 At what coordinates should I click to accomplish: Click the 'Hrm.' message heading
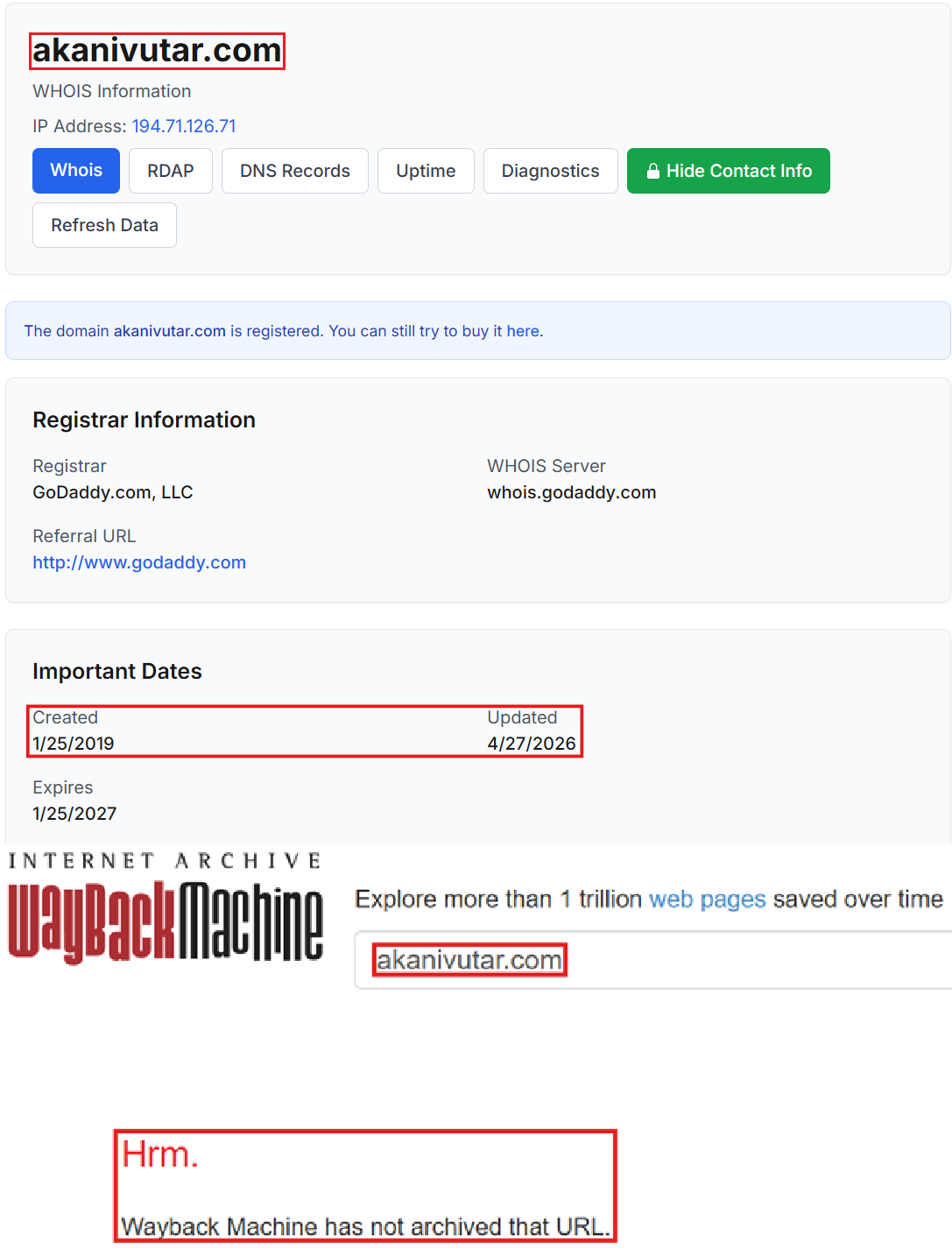click(x=160, y=1154)
